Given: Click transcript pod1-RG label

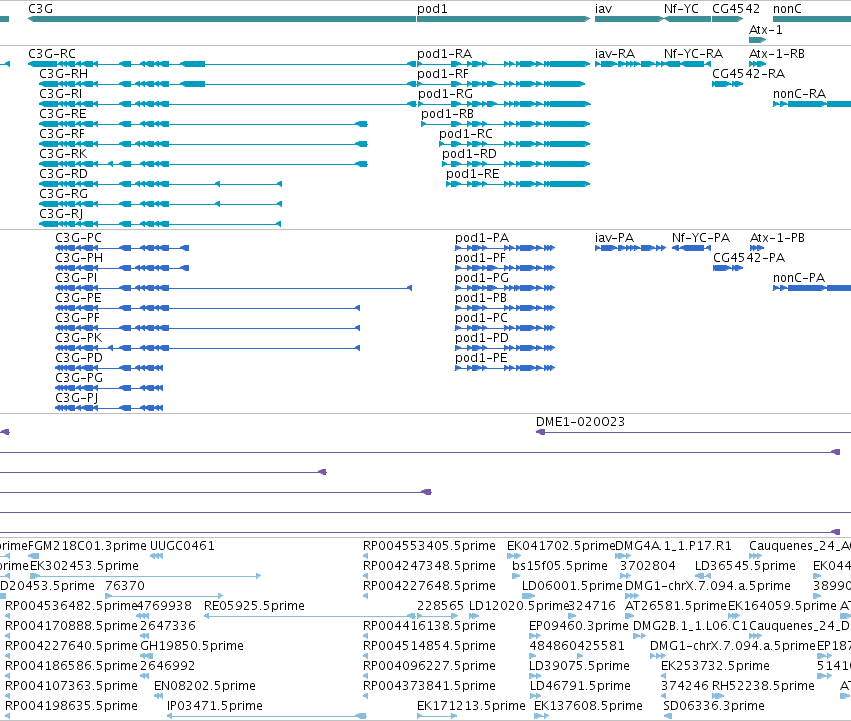Looking at the screenshot, I should coord(445,94).
